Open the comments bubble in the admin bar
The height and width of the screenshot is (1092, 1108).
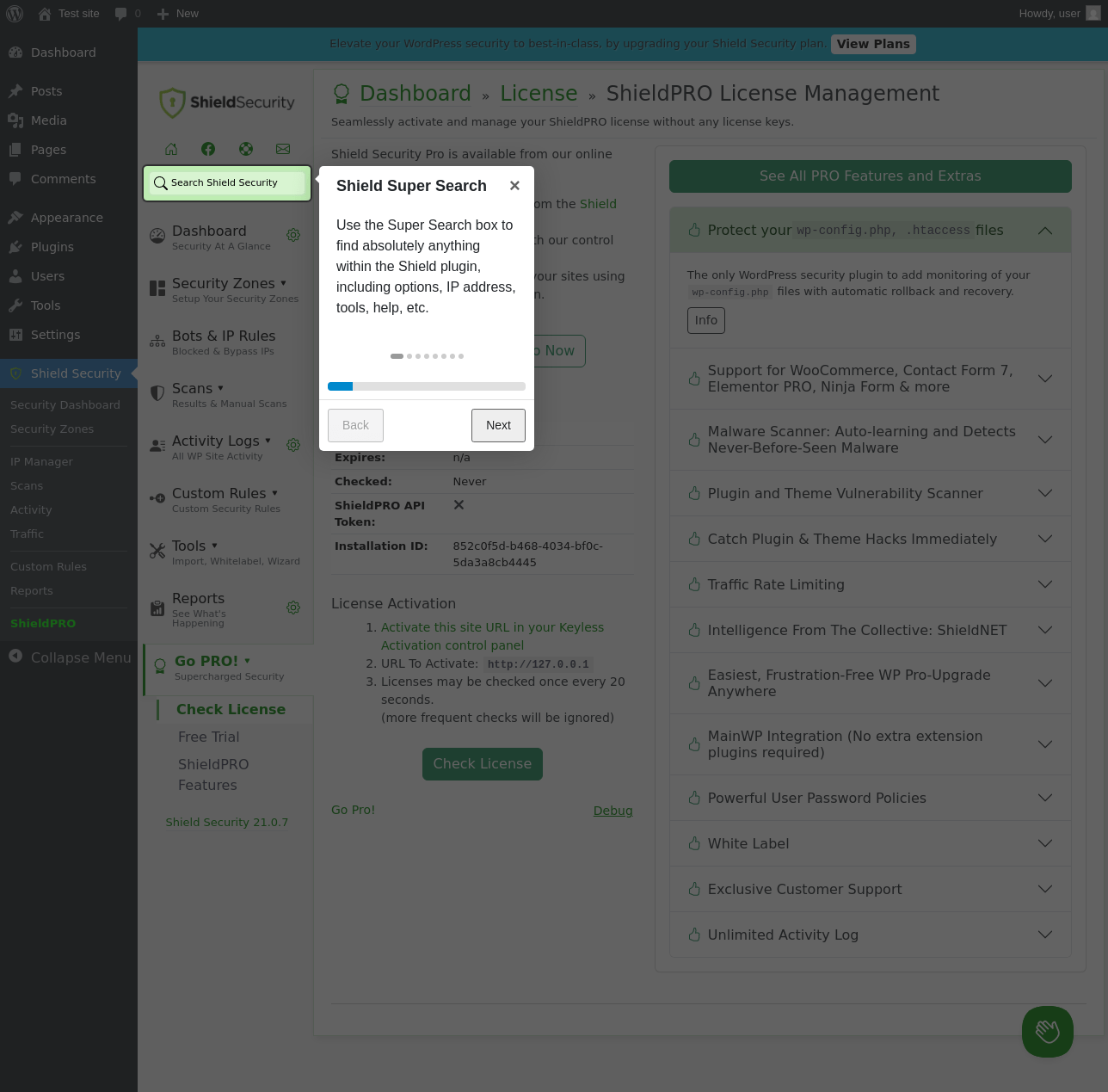click(x=127, y=14)
